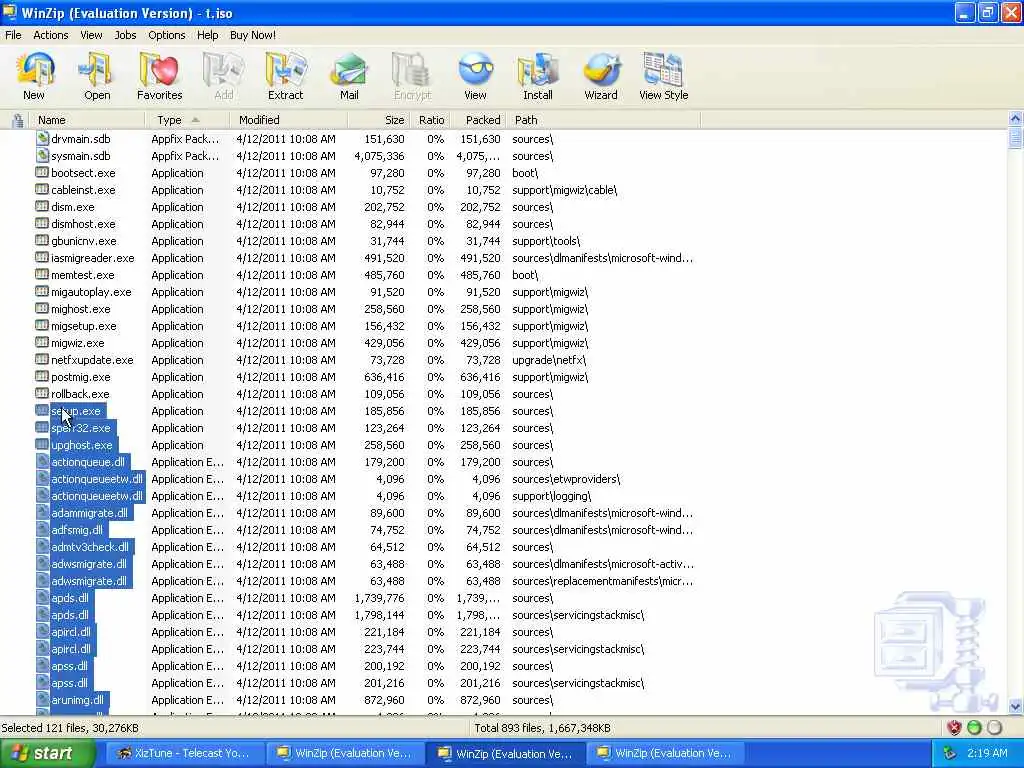Sort by the Type column header
Image resolution: width=1024 pixels, height=768 pixels.
click(x=187, y=120)
